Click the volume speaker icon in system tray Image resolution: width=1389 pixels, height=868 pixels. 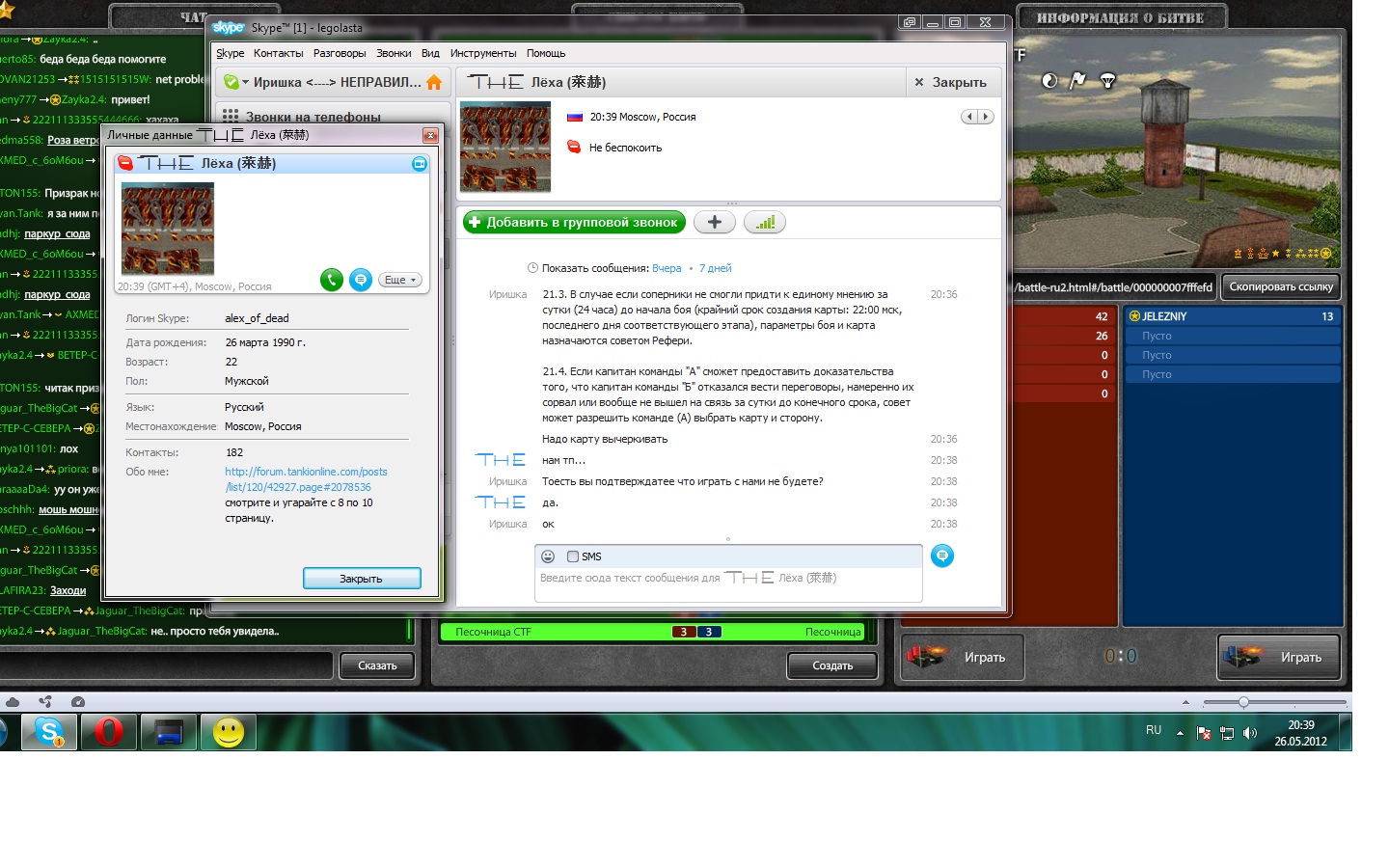tap(1250, 733)
